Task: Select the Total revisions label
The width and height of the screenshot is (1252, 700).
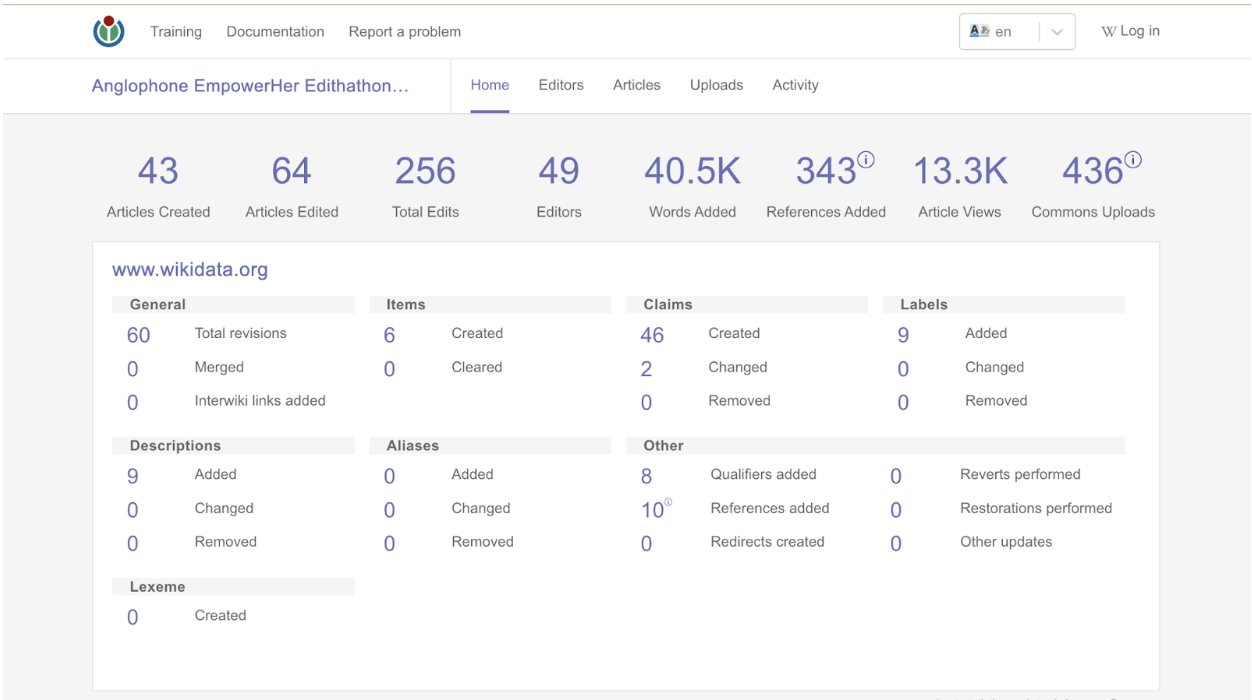Action: coord(241,333)
